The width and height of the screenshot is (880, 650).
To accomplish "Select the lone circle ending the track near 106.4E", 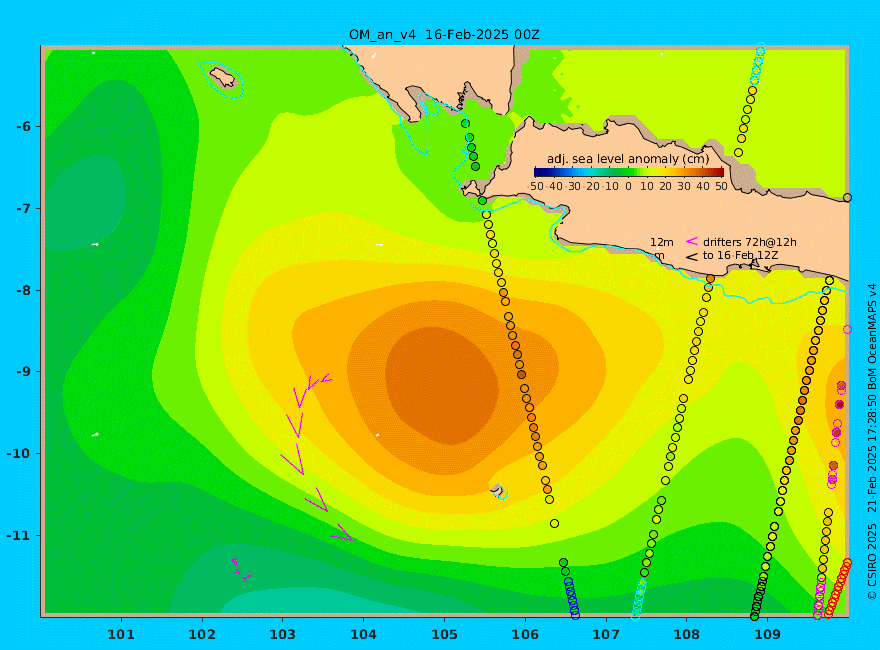I will point(554,524).
